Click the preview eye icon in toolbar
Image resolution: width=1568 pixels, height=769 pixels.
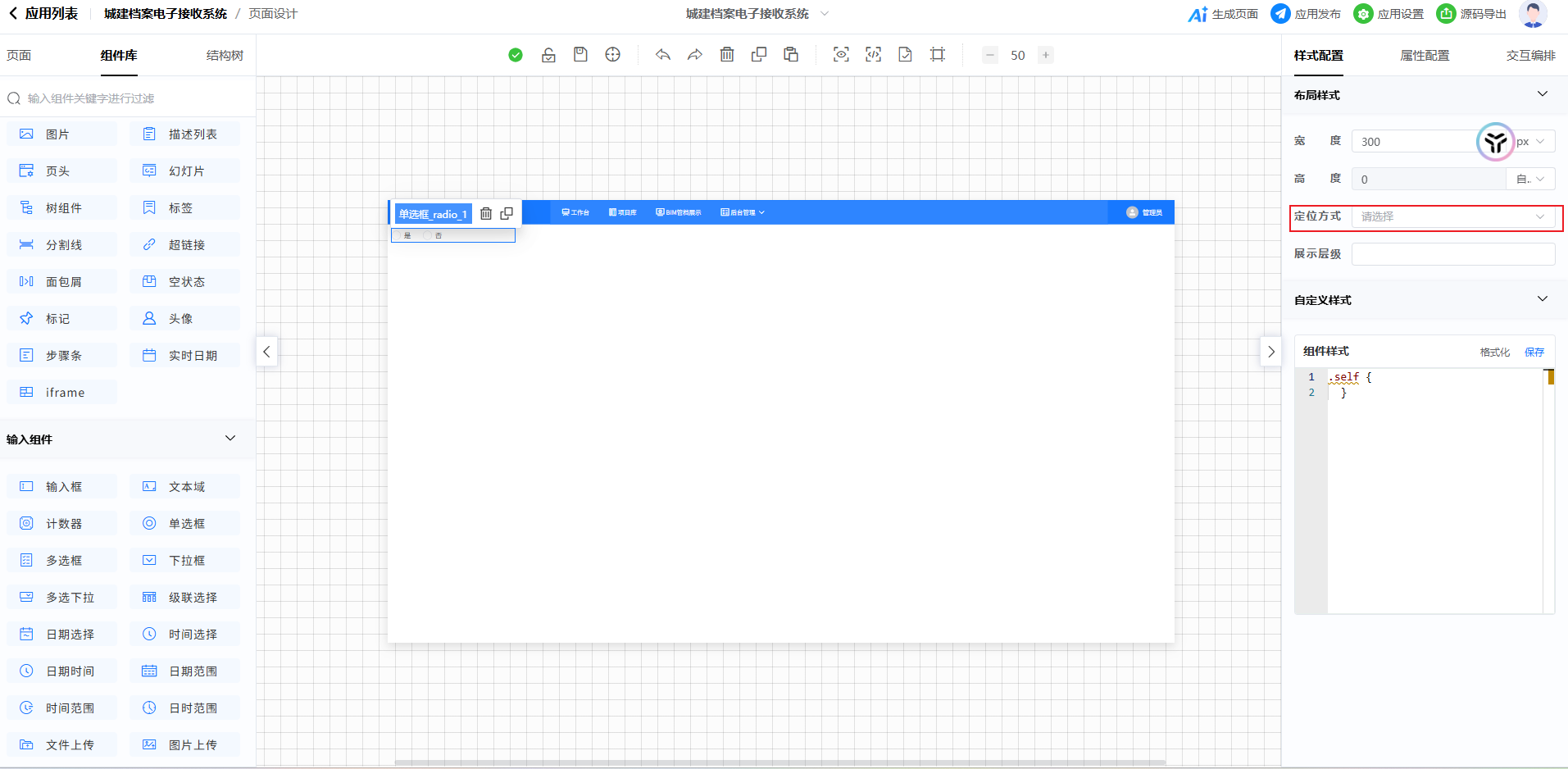click(841, 55)
